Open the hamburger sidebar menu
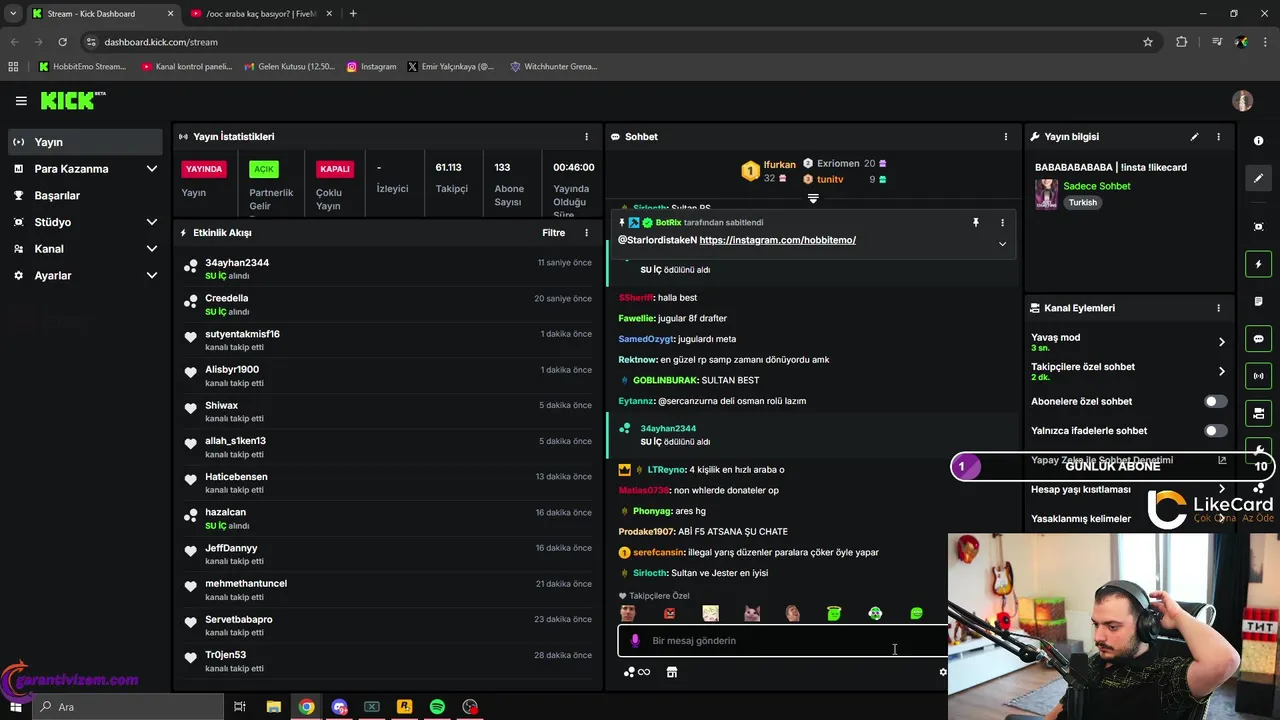 pos(21,101)
